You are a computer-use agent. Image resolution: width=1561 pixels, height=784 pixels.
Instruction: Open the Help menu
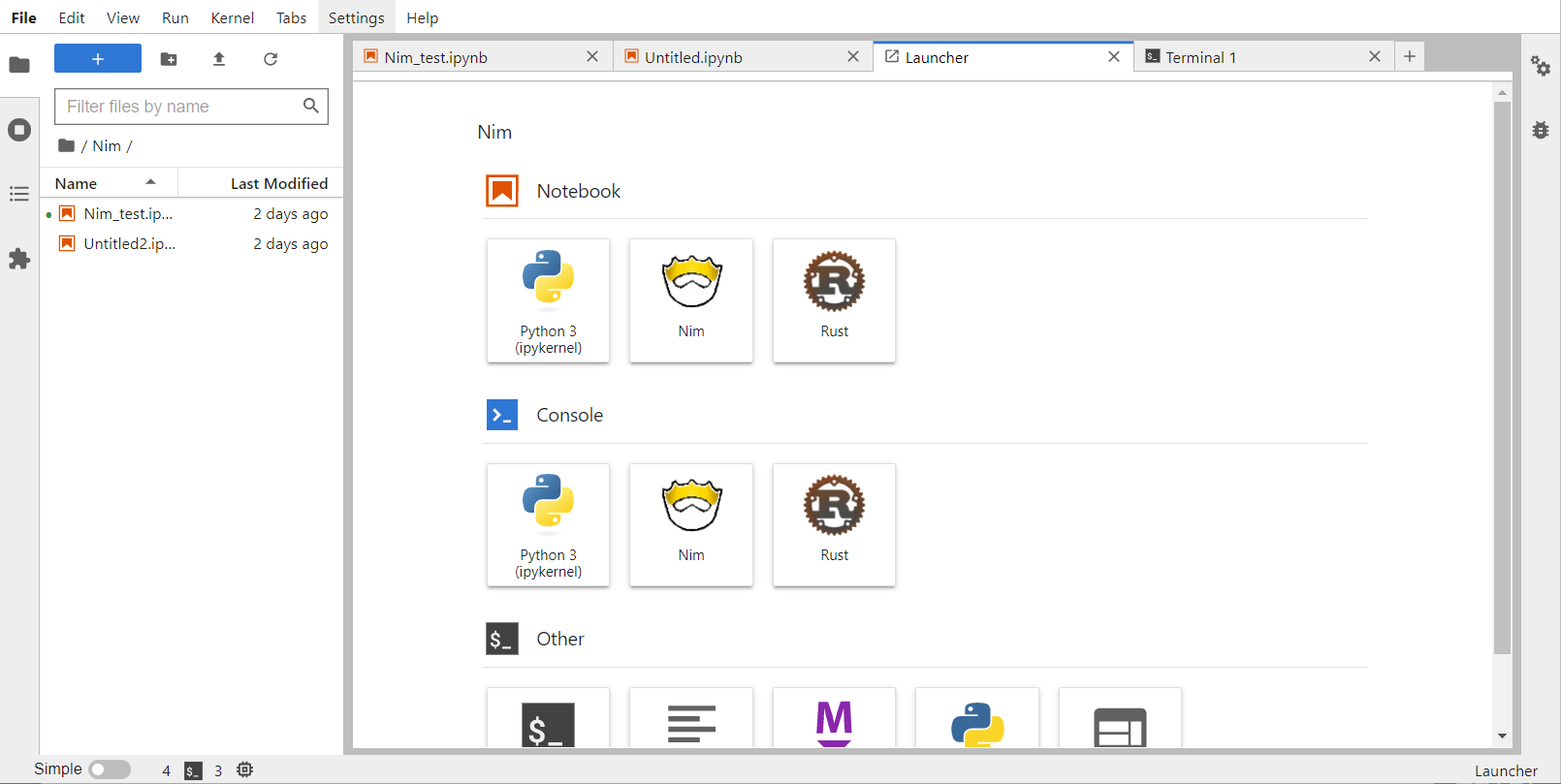(x=423, y=17)
